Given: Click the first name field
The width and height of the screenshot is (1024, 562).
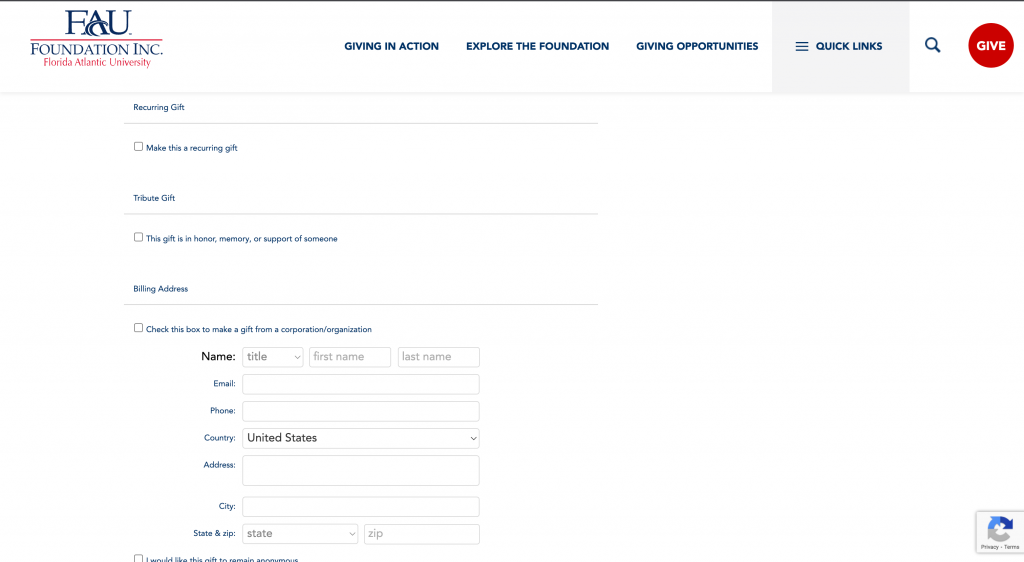Looking at the screenshot, I should click(349, 357).
